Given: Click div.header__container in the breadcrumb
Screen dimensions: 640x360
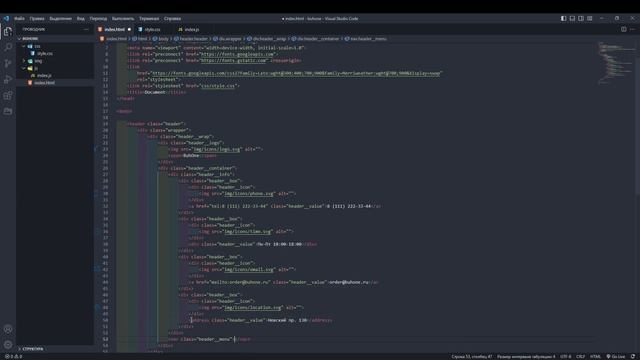Looking at the screenshot, I should tap(318, 39).
